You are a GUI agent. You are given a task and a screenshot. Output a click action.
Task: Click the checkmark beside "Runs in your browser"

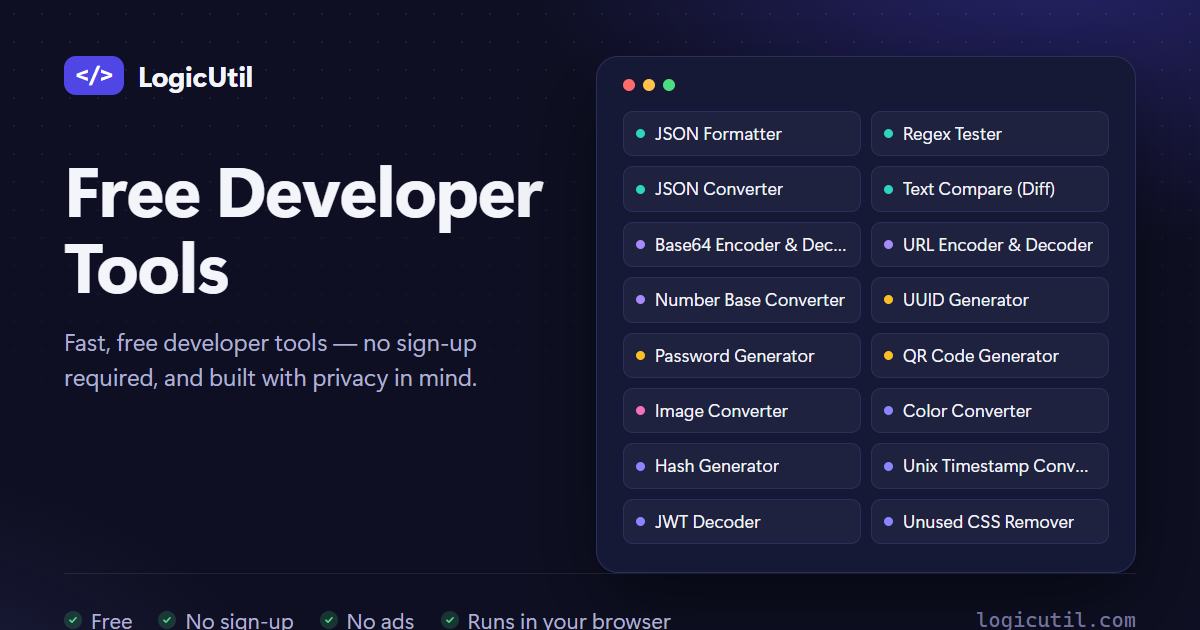point(450,620)
